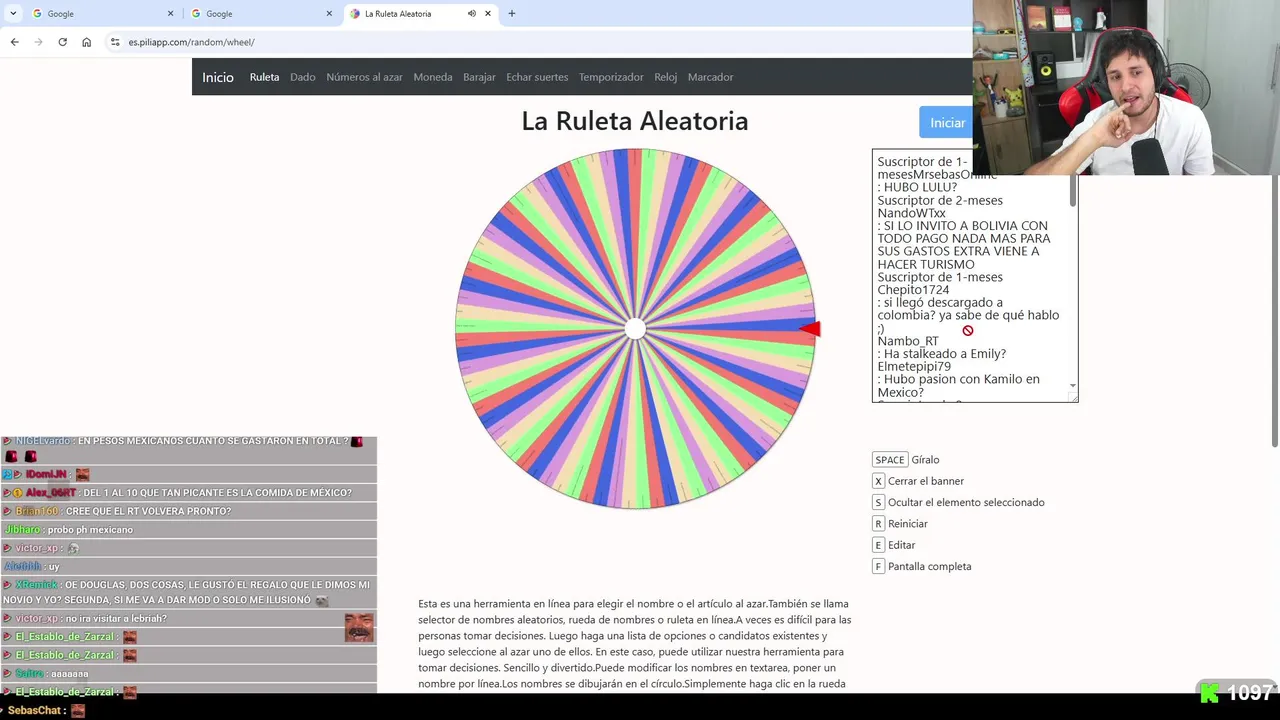Open Números al azar page
The height and width of the screenshot is (720, 1280).
pyautogui.click(x=364, y=77)
